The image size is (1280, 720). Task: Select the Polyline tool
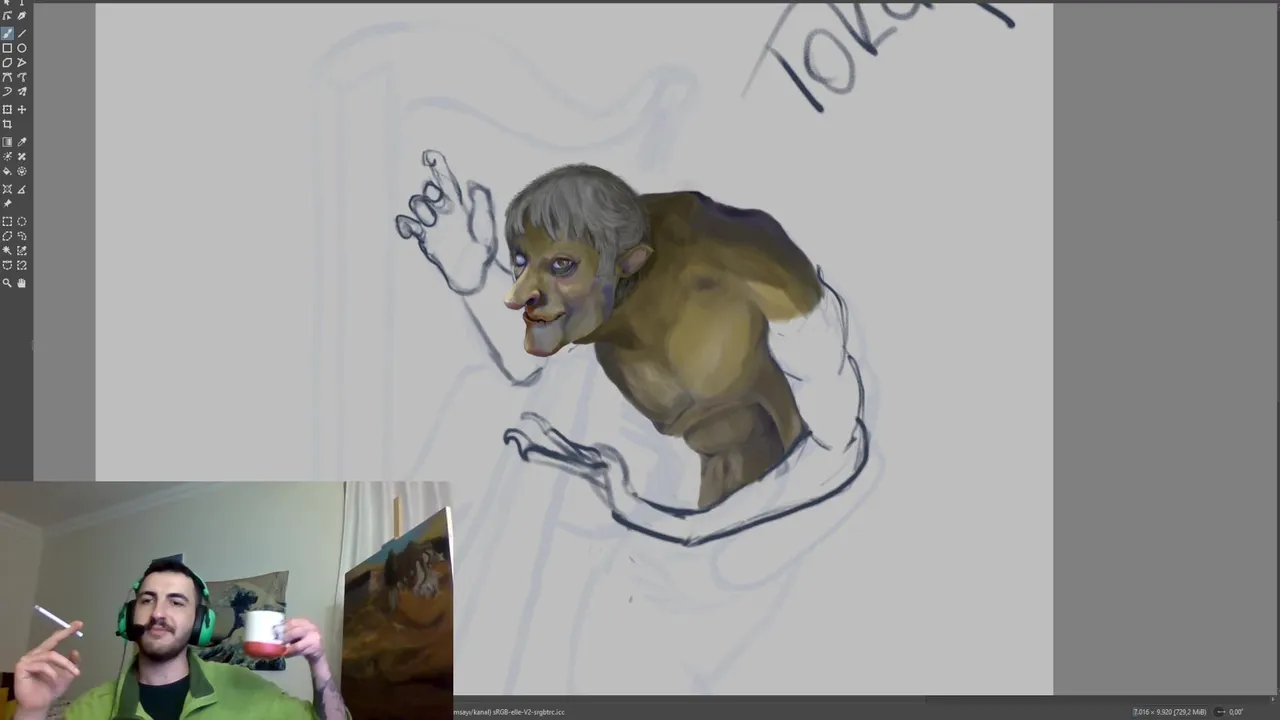(x=22, y=62)
